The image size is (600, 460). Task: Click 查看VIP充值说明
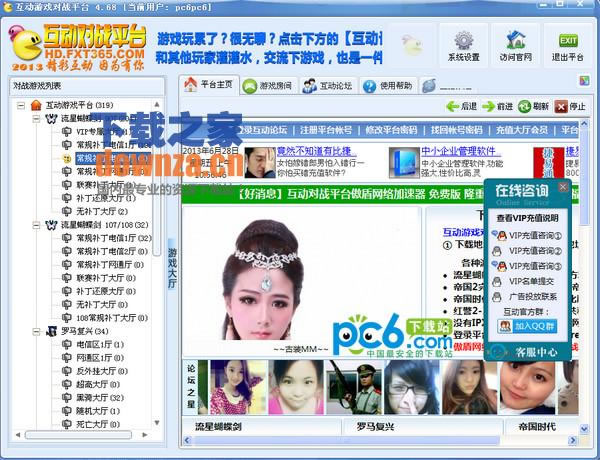(527, 219)
